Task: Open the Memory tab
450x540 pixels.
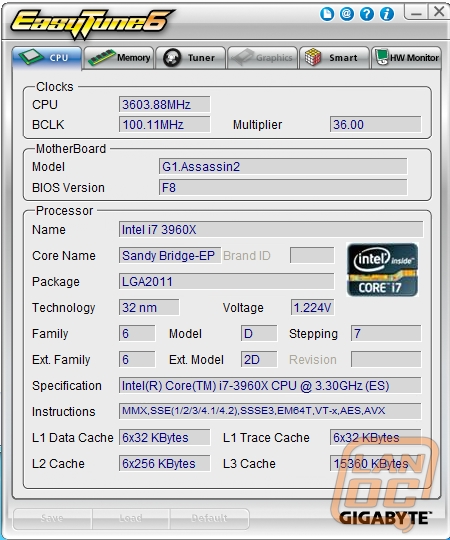Action: (x=119, y=58)
